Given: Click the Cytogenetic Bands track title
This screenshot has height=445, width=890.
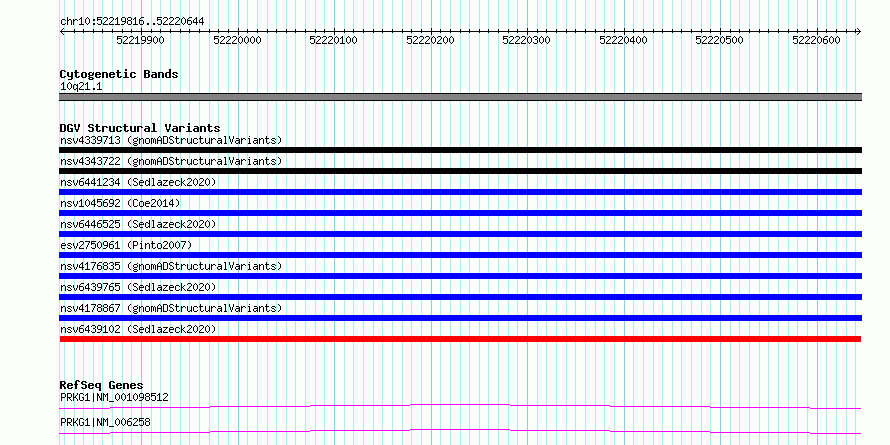Looking at the screenshot, I should coord(119,74).
